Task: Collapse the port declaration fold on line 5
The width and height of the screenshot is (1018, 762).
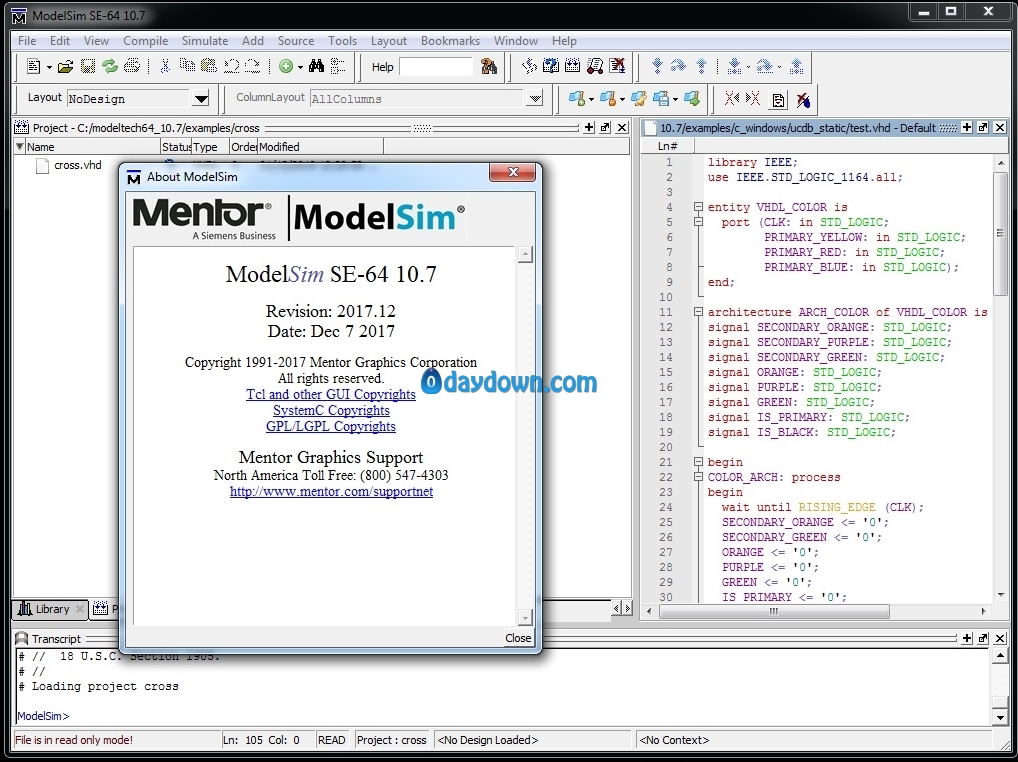Action: pos(699,222)
